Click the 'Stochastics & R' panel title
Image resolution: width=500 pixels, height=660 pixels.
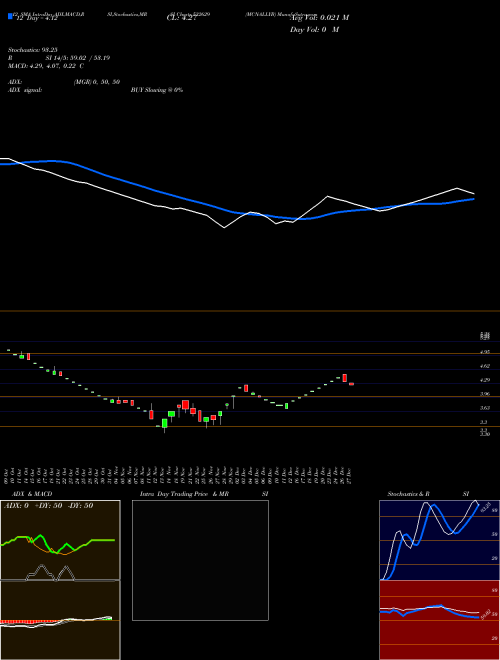(408, 494)
